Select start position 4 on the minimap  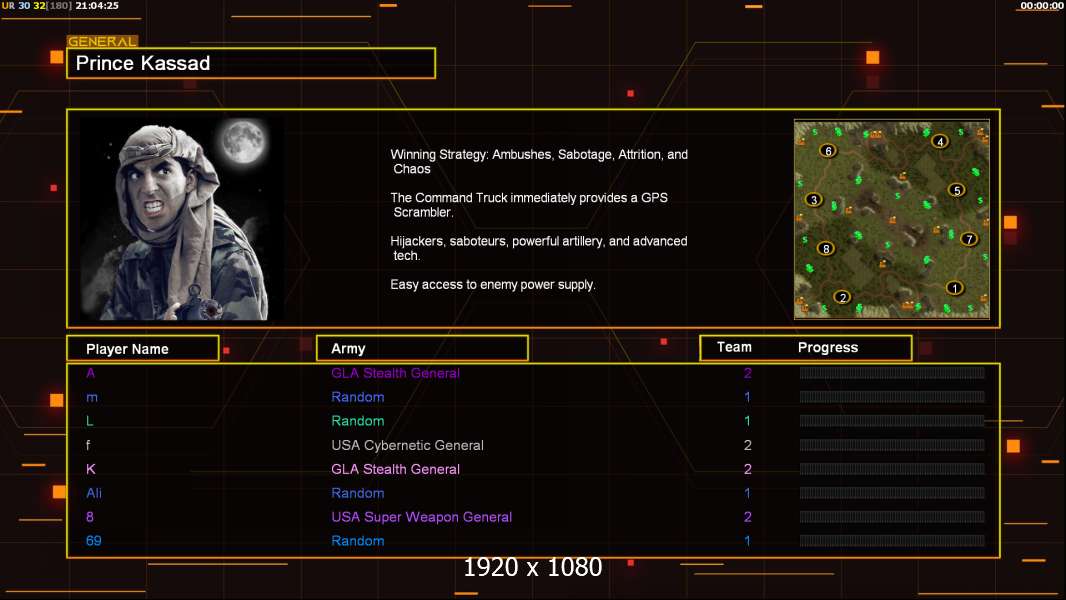[940, 141]
